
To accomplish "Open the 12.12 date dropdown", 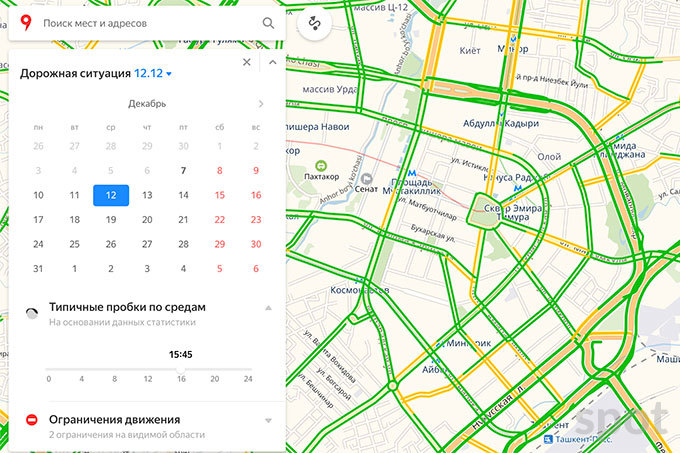I will point(153,73).
